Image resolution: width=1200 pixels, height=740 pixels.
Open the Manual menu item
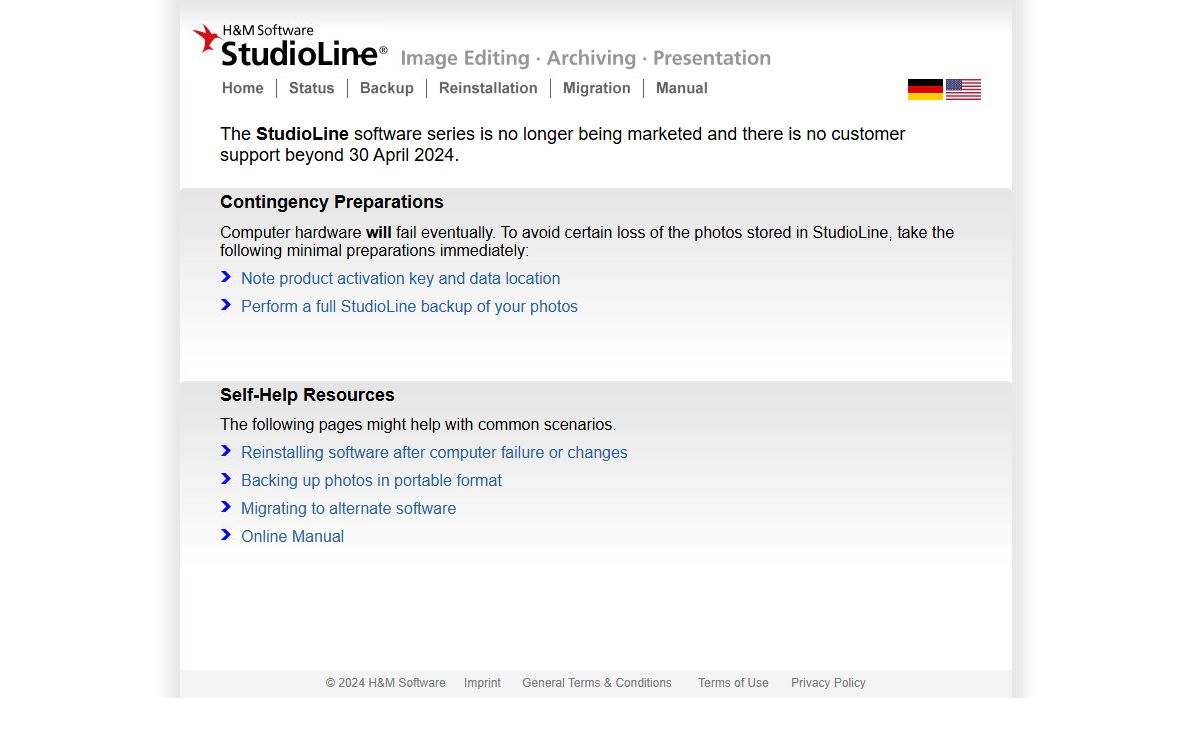point(682,88)
